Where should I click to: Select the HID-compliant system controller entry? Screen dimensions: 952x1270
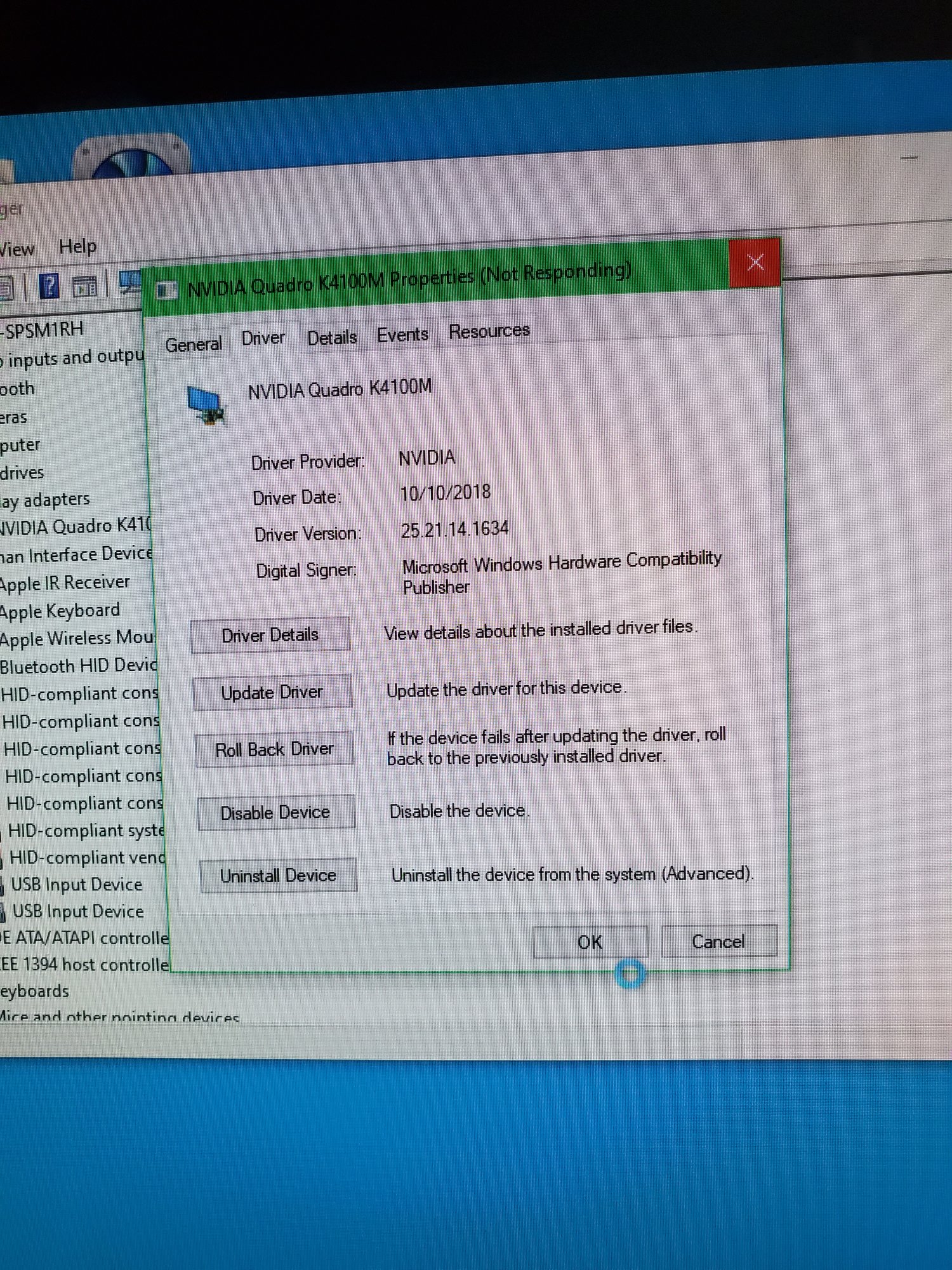point(86,831)
